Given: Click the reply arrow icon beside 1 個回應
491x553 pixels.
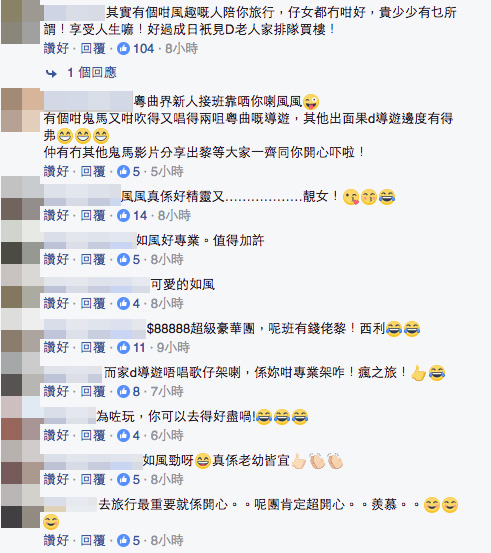Looking at the screenshot, I should click(x=51, y=73).
